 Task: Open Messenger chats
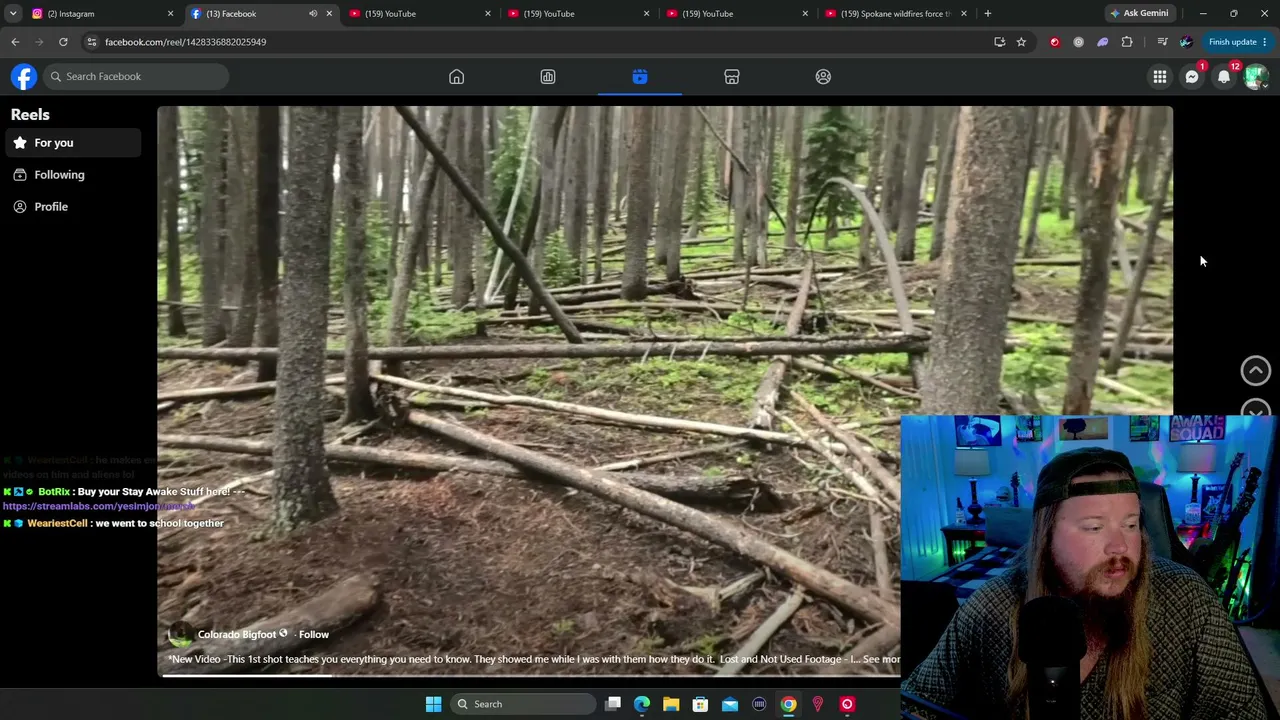click(x=1192, y=77)
